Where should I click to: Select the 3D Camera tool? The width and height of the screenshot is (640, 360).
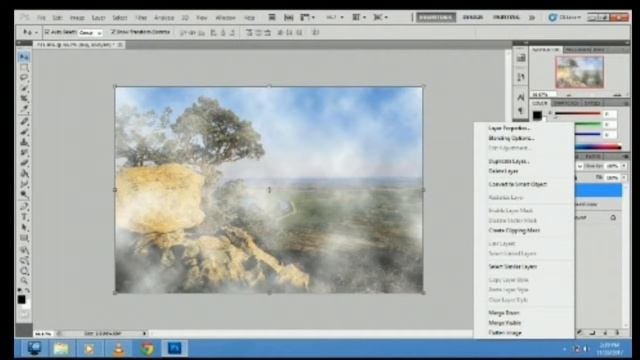(24, 260)
